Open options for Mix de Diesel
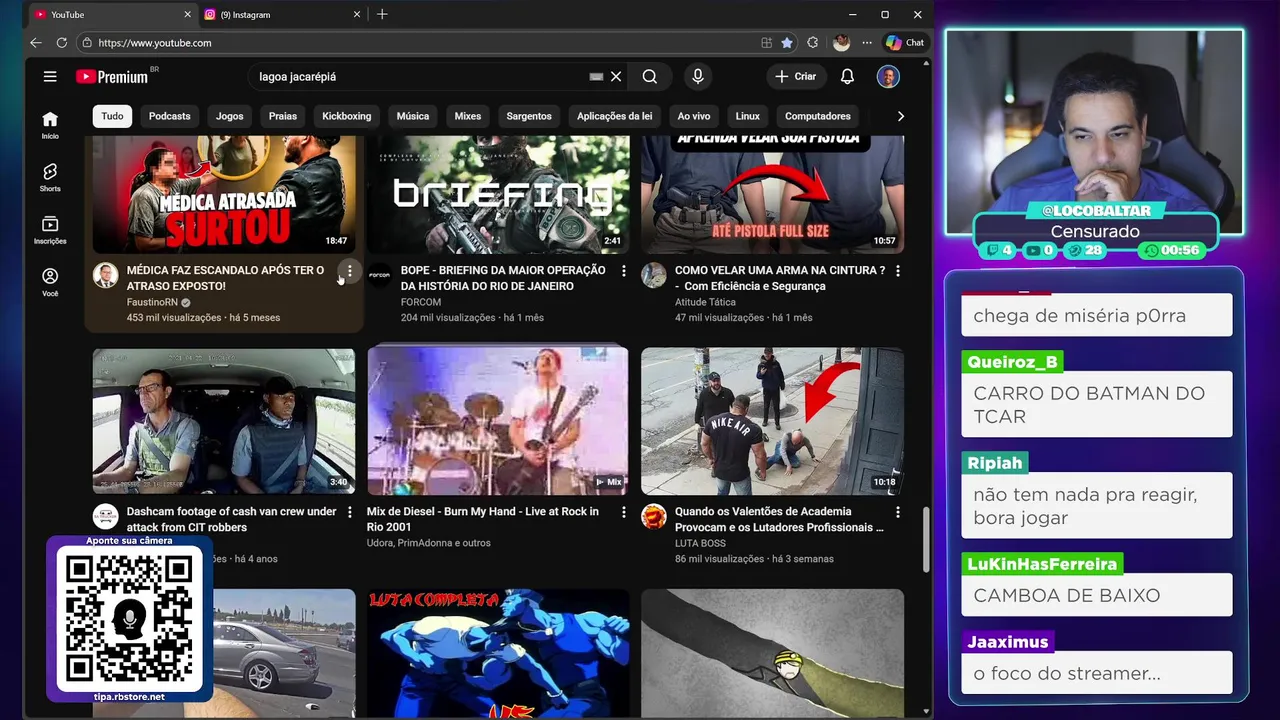 [623, 512]
